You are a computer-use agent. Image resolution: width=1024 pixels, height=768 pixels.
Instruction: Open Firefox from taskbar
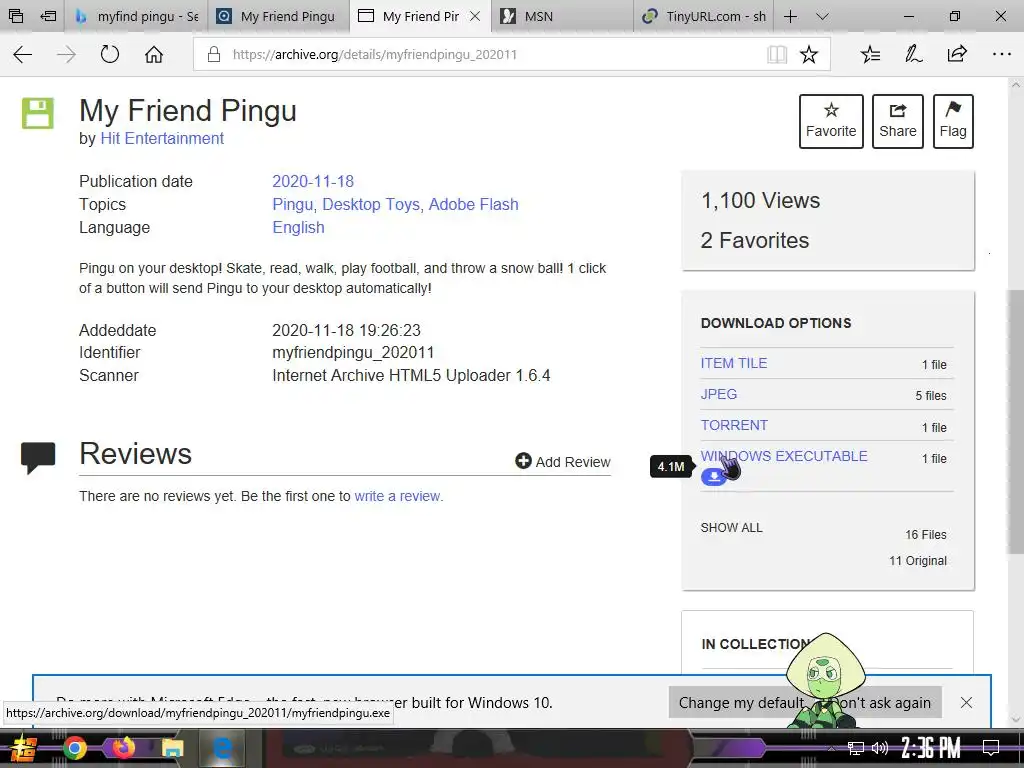tap(123, 748)
